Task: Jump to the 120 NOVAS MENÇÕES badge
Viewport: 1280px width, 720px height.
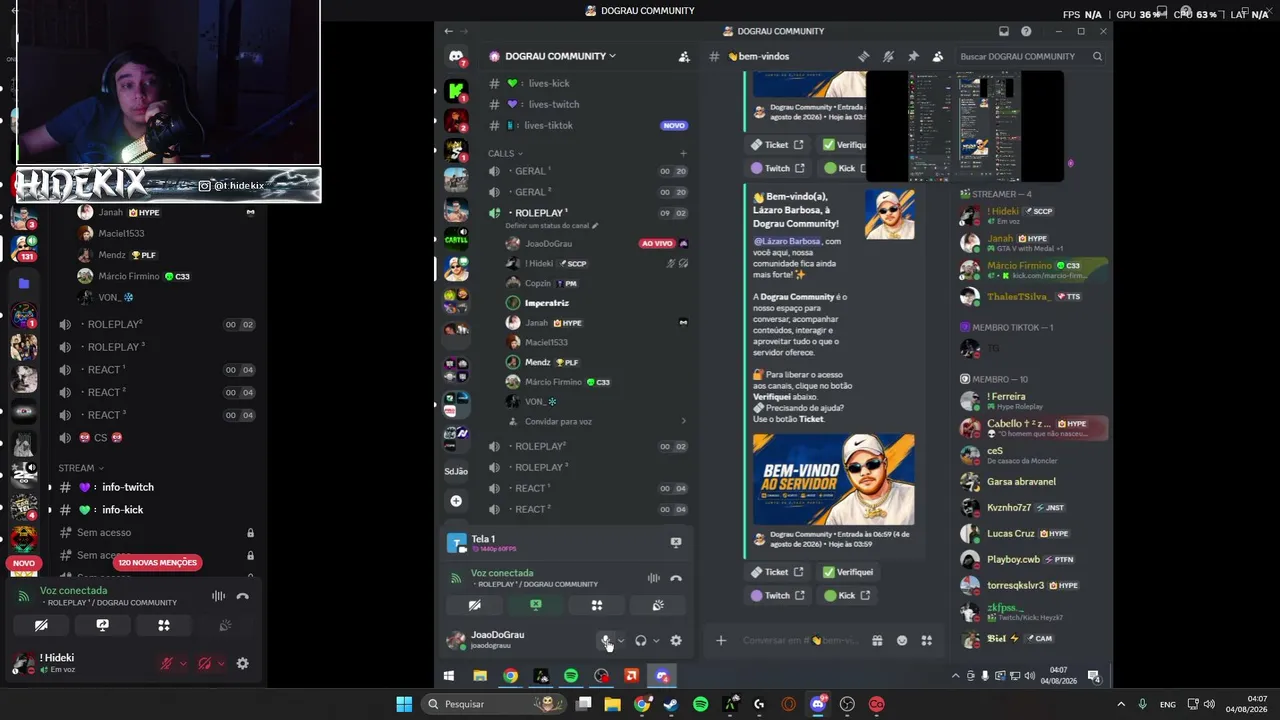Action: (157, 563)
